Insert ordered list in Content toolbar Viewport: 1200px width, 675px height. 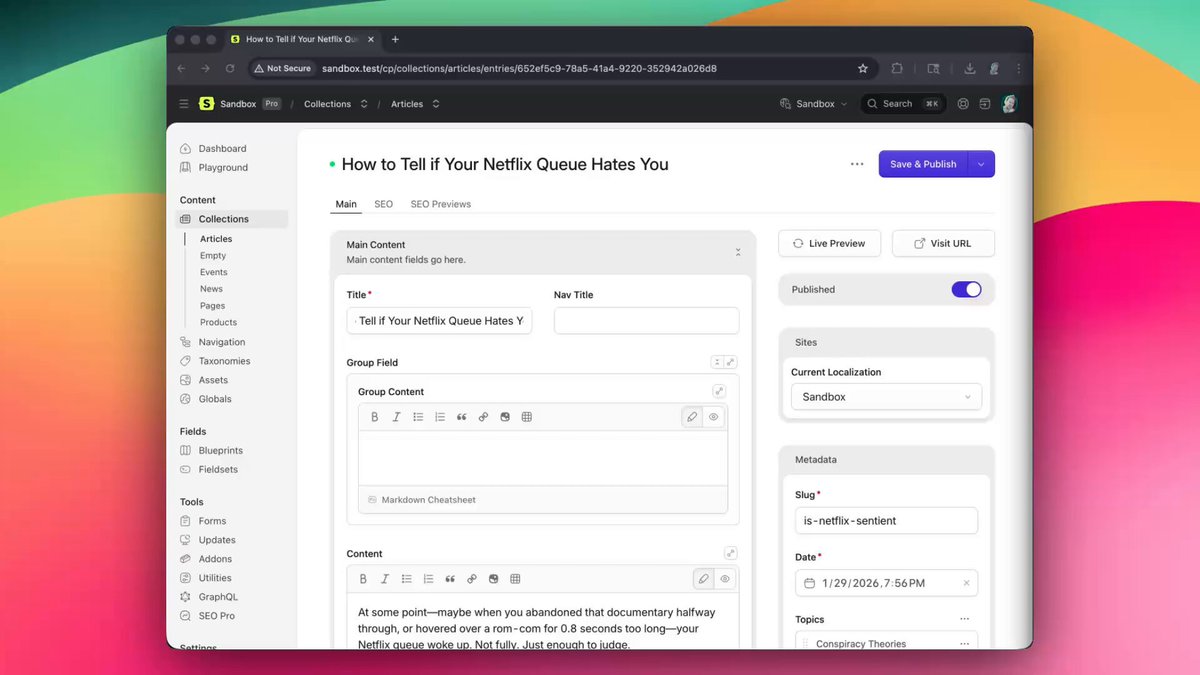[428, 579]
